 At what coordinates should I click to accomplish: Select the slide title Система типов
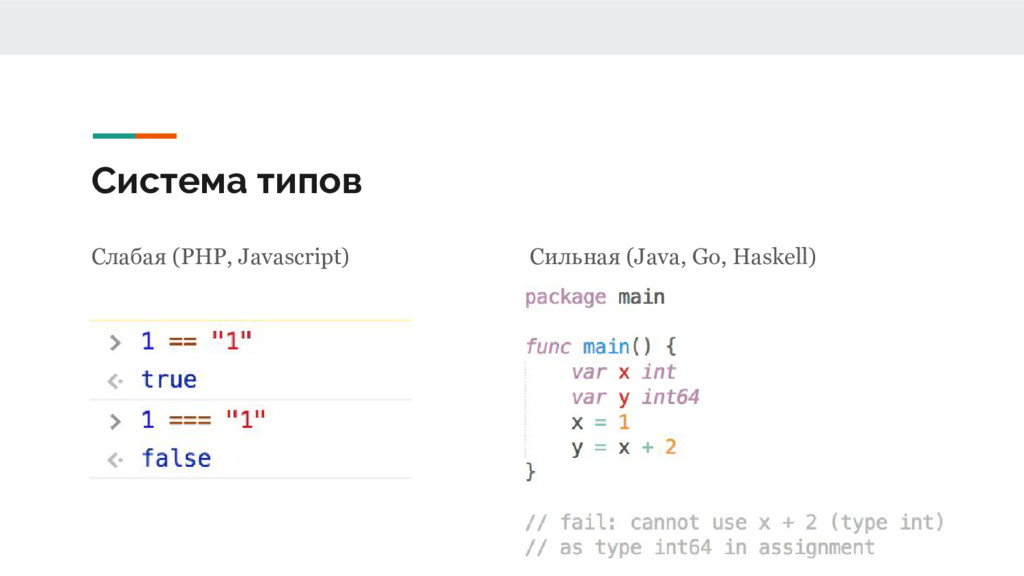tap(226, 181)
